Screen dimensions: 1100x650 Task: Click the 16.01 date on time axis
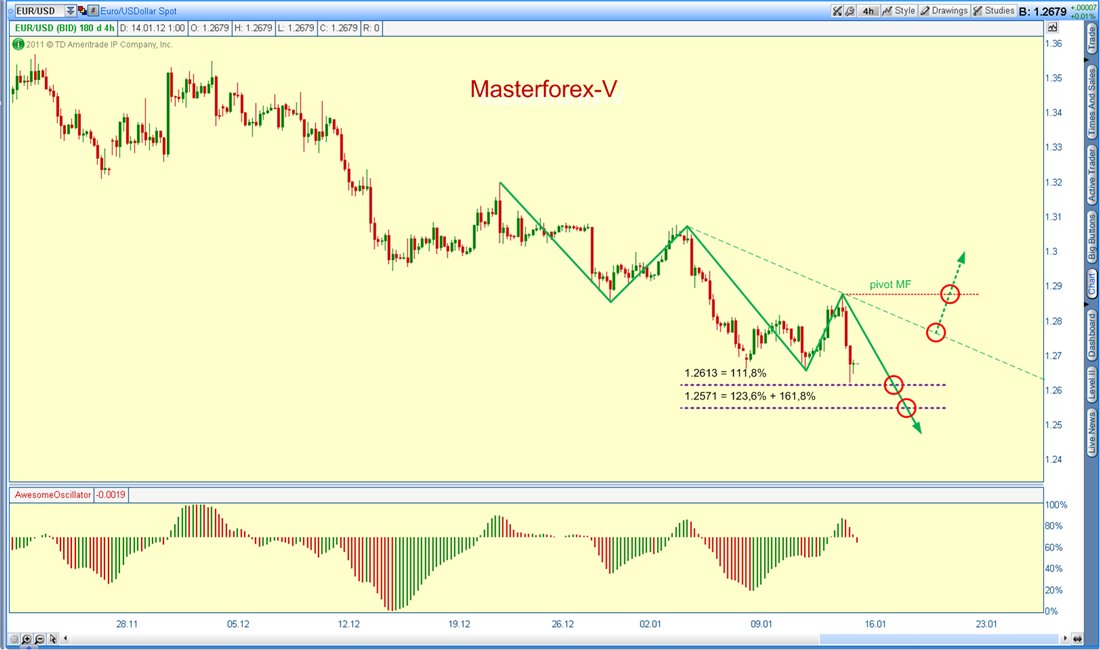point(875,624)
